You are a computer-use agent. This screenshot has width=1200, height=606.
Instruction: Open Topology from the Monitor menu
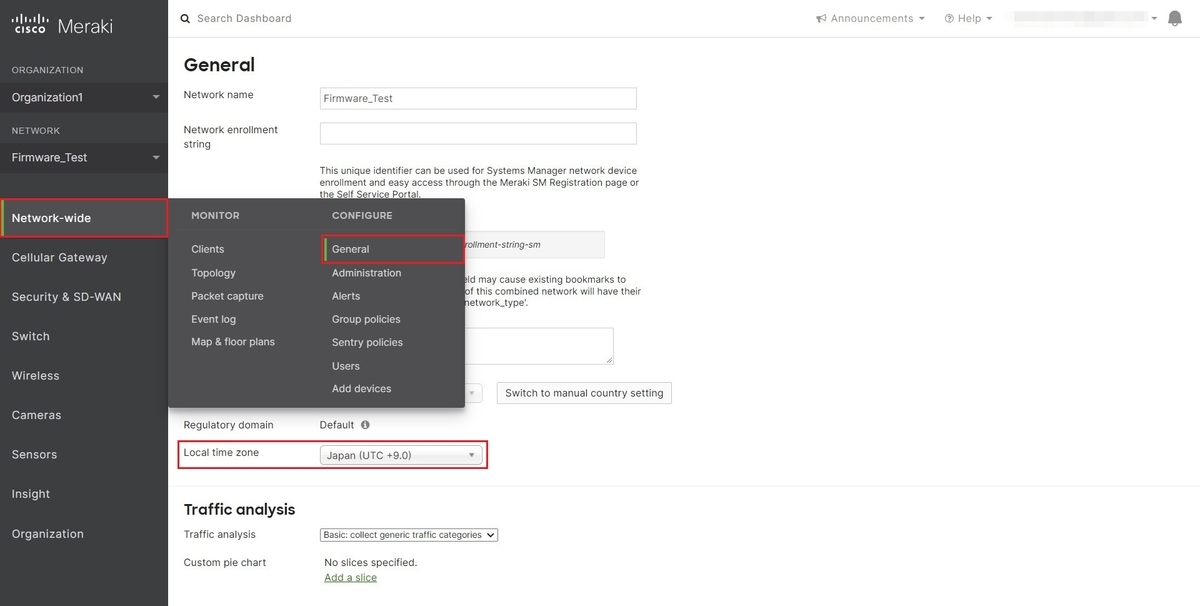coord(213,272)
